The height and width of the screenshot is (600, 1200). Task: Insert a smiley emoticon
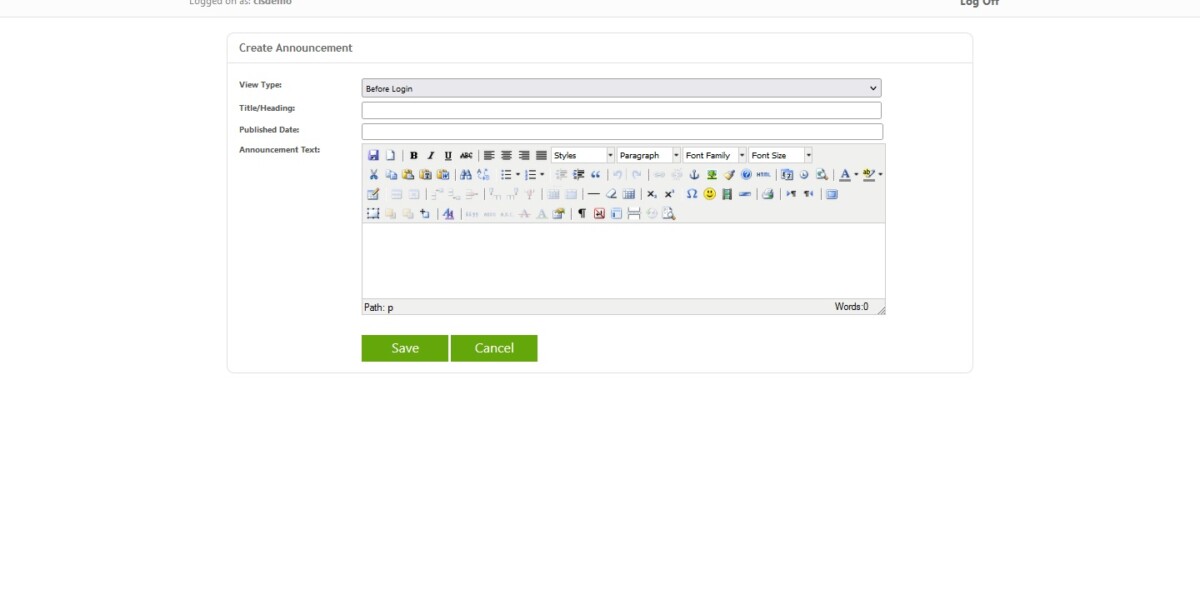click(x=710, y=196)
